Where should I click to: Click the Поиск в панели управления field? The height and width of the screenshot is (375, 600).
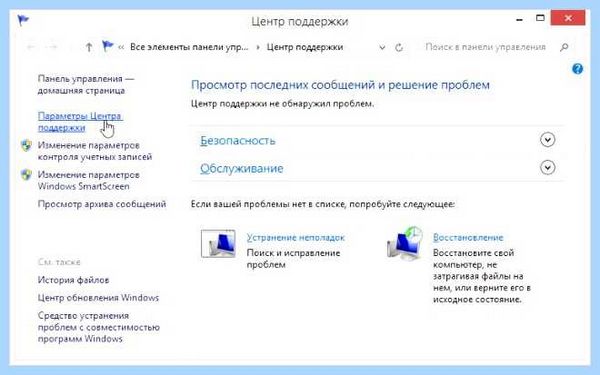pyautogui.click(x=485, y=47)
